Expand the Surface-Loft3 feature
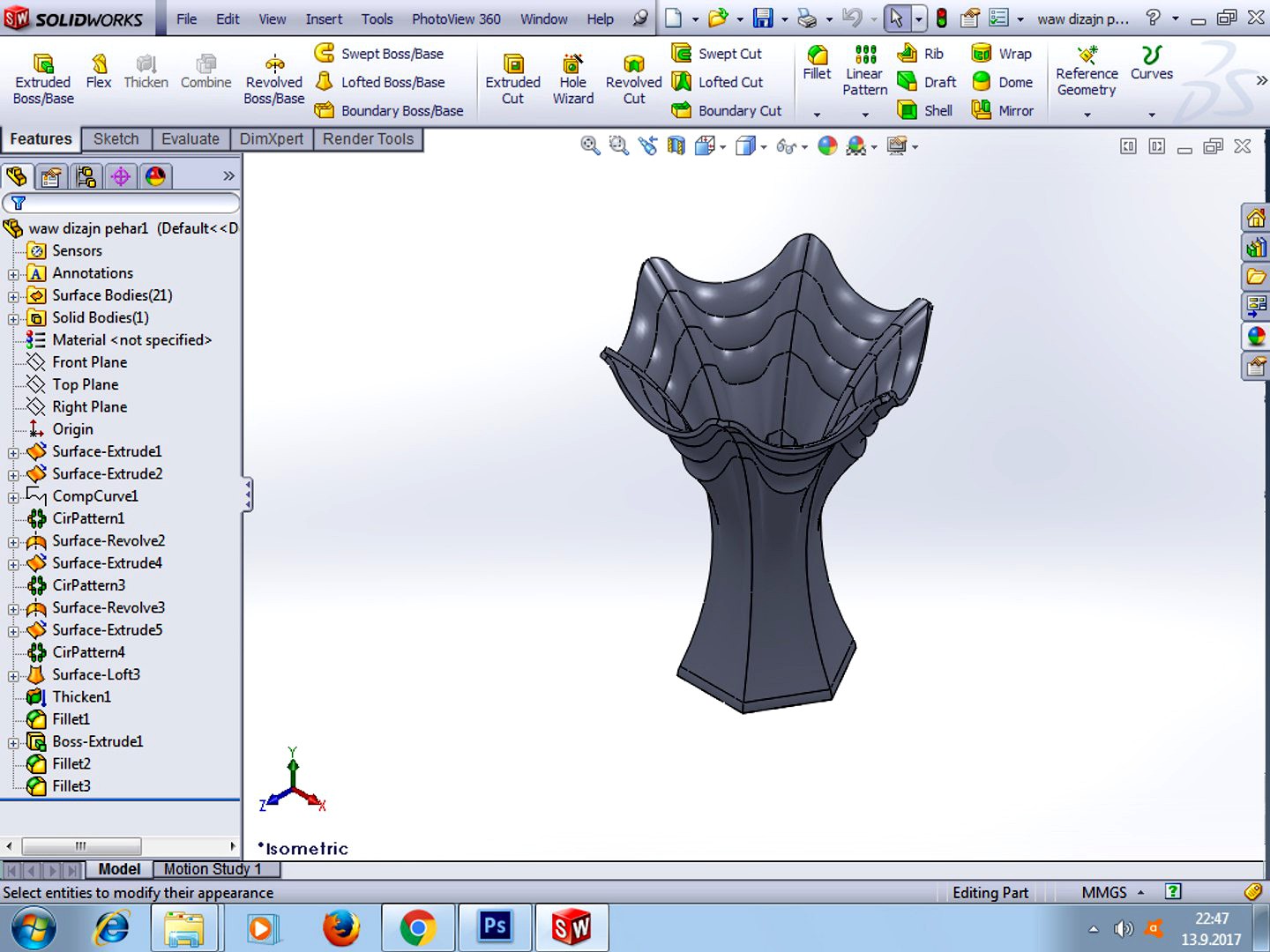 coord(13,675)
